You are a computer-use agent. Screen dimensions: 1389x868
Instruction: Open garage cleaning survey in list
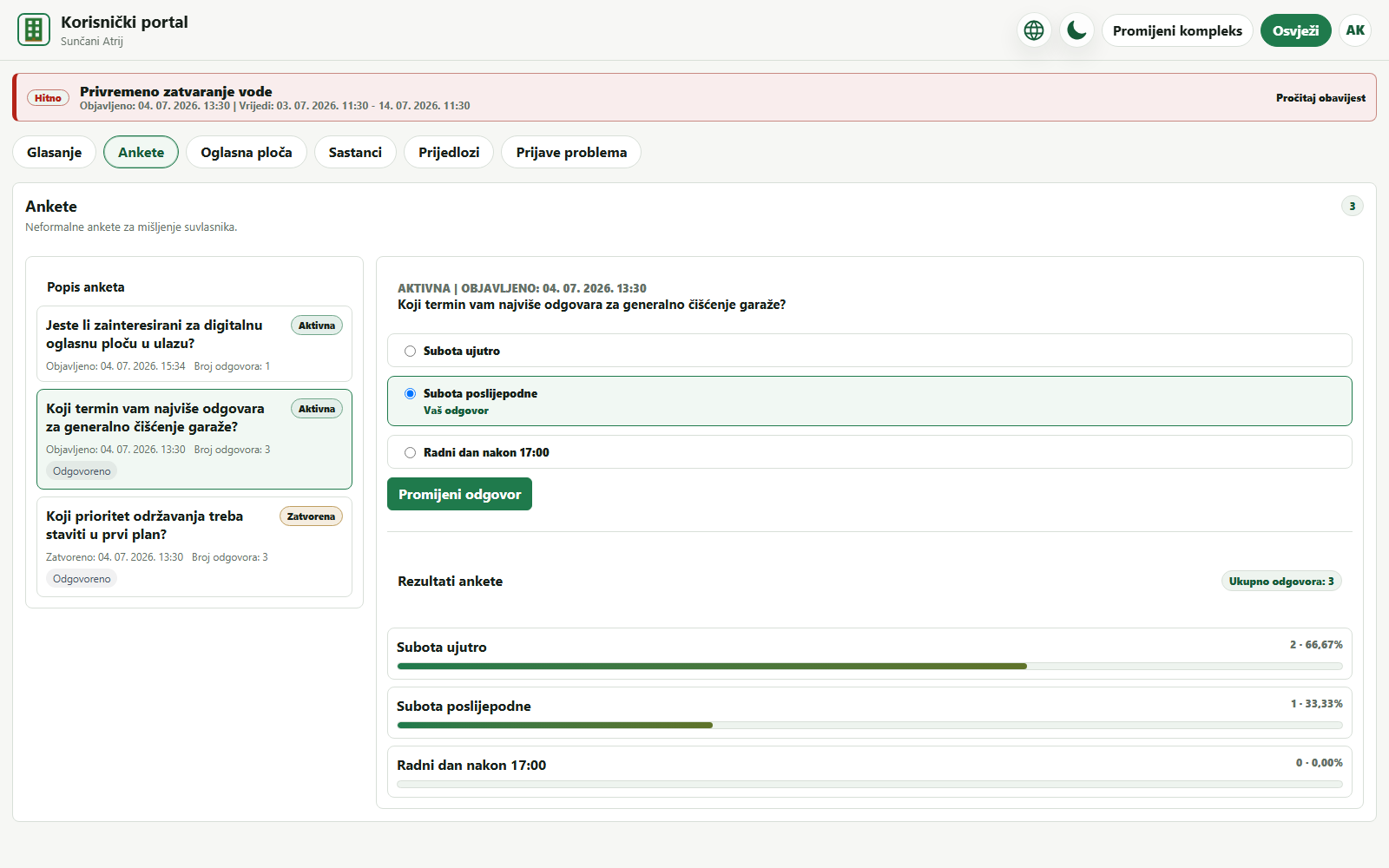(x=194, y=439)
